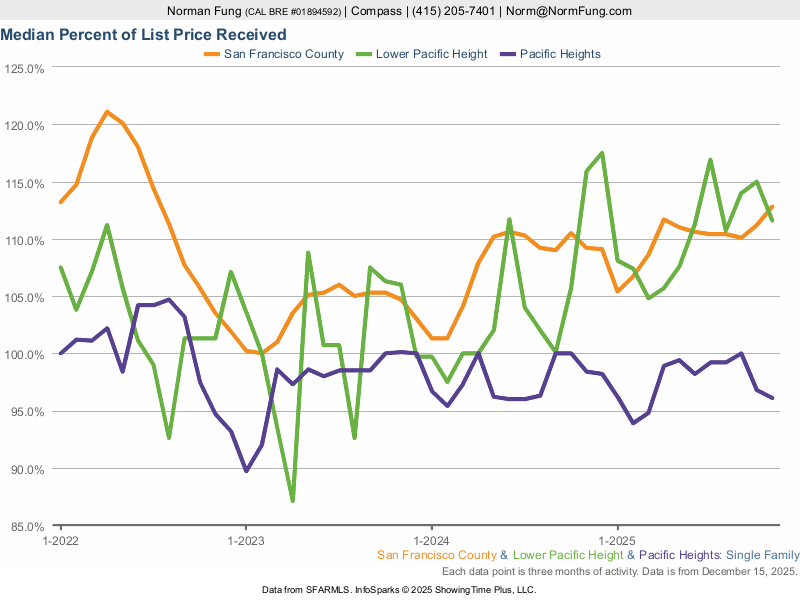Toggle the Lower Pacific Height label in top legend
Screen dimensions: 800x600
click(432, 54)
